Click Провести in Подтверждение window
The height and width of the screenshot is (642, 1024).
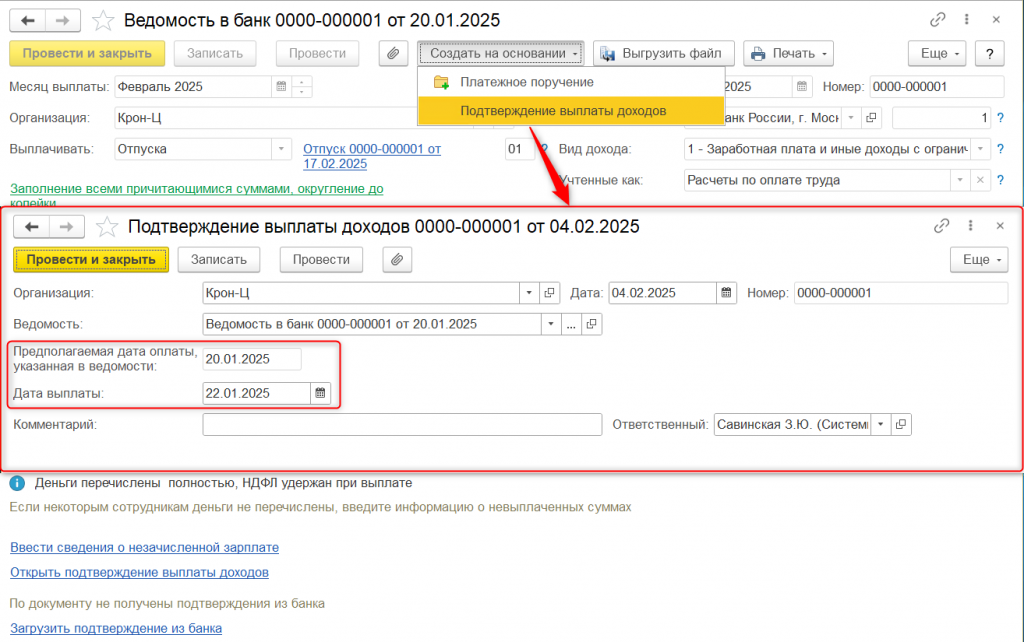pos(321,259)
